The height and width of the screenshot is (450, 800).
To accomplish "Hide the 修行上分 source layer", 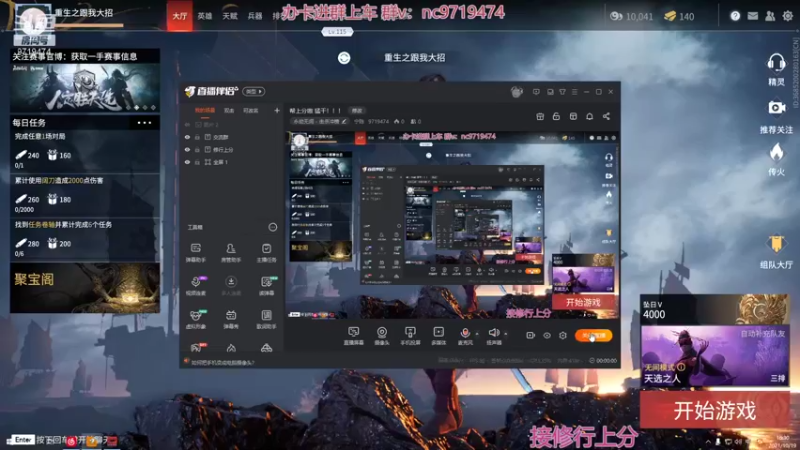I will coord(187,149).
